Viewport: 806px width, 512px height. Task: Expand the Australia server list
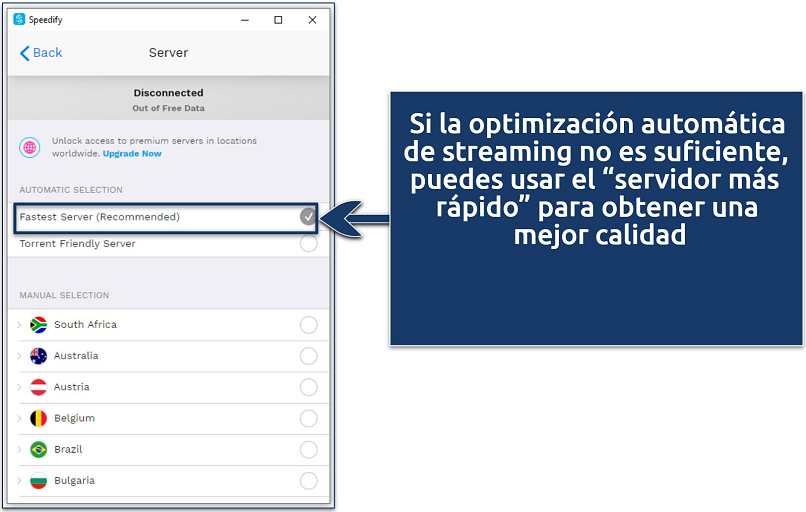[x=19, y=356]
